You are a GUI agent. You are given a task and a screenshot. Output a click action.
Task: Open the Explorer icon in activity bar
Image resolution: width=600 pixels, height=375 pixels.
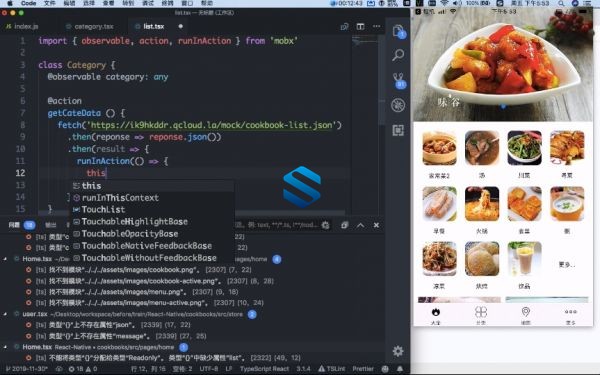pos(398,31)
